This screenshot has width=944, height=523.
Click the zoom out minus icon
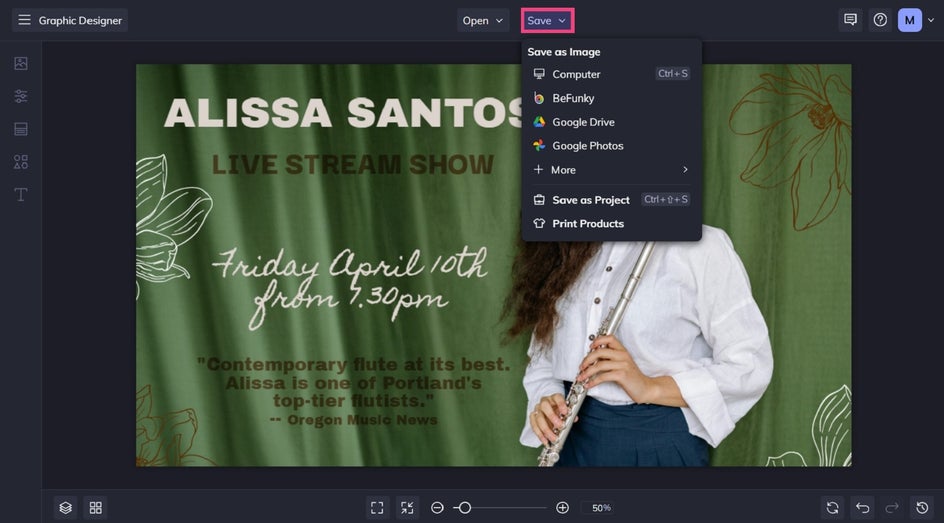click(437, 508)
